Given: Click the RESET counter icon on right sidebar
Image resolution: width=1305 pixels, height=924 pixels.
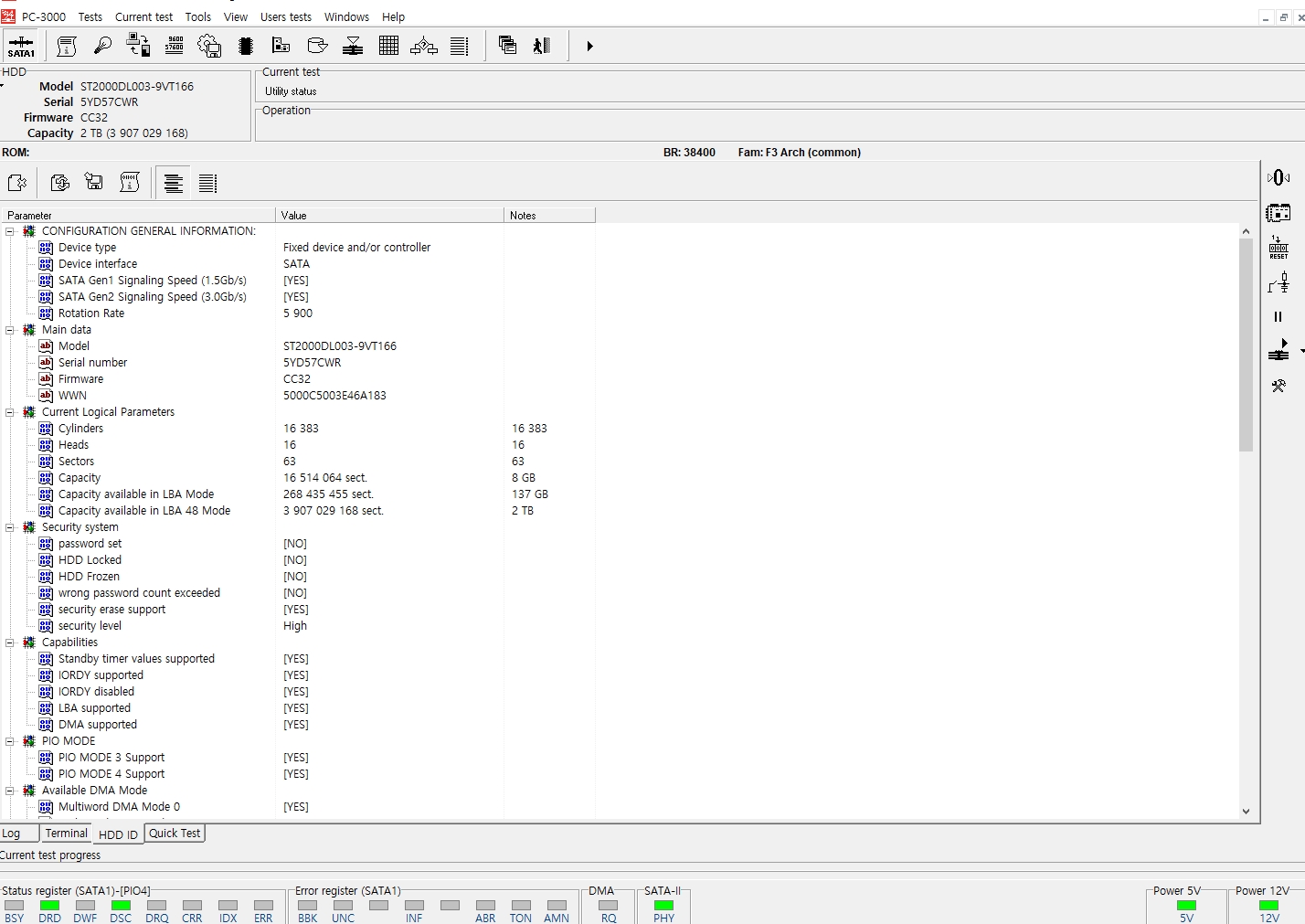Looking at the screenshot, I should tap(1278, 248).
